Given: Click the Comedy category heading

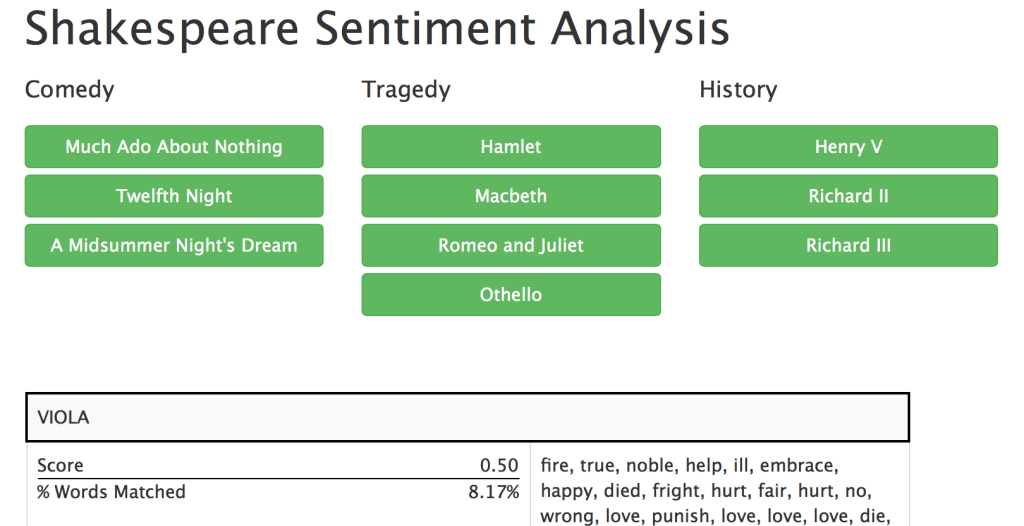Looking at the screenshot, I should pos(69,90).
